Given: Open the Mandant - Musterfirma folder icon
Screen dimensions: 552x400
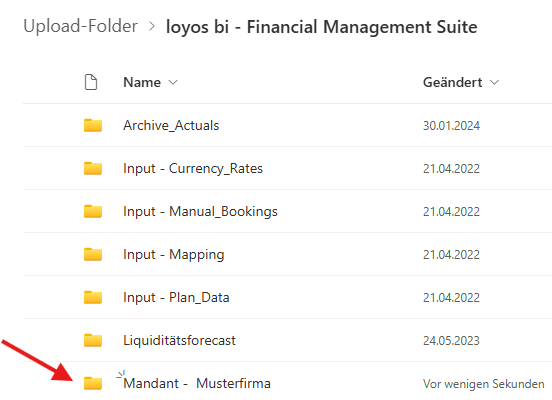Looking at the screenshot, I should tap(93, 383).
